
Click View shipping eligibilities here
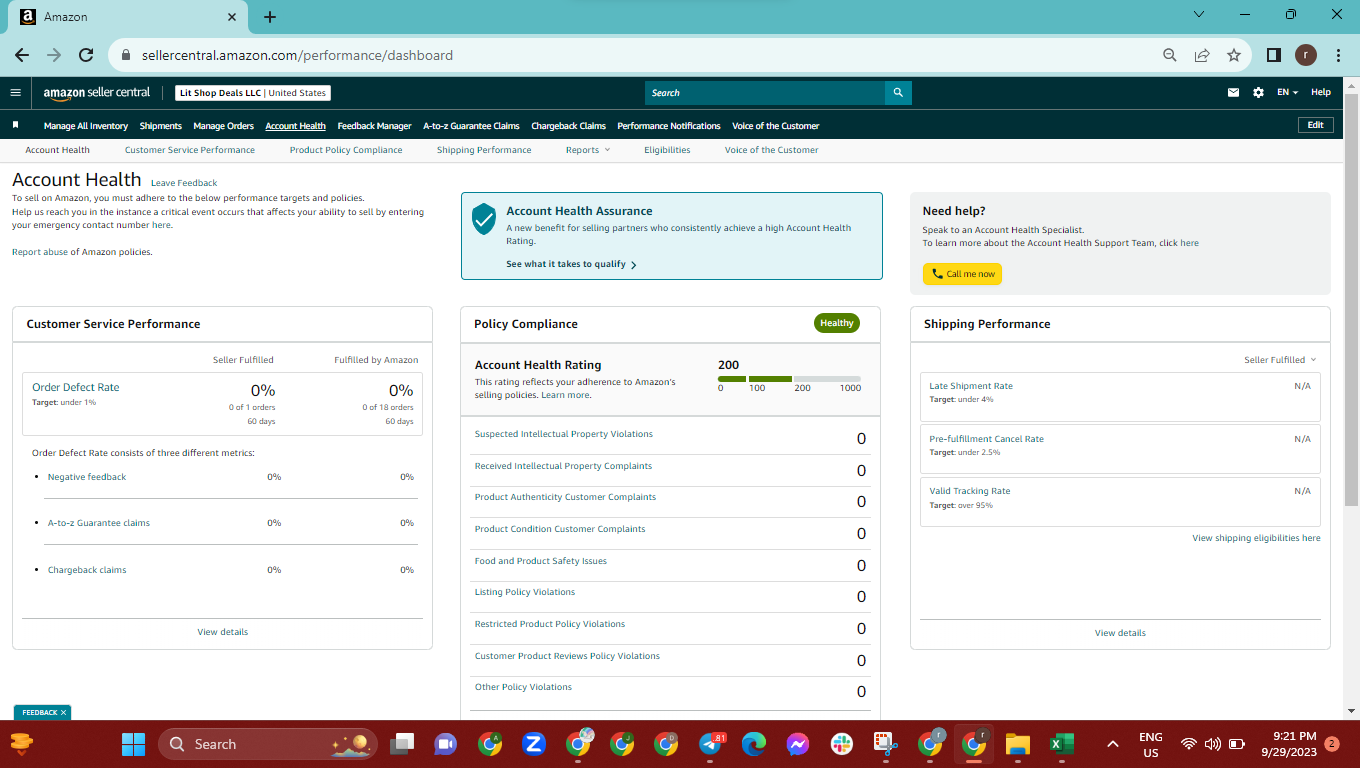point(1256,538)
